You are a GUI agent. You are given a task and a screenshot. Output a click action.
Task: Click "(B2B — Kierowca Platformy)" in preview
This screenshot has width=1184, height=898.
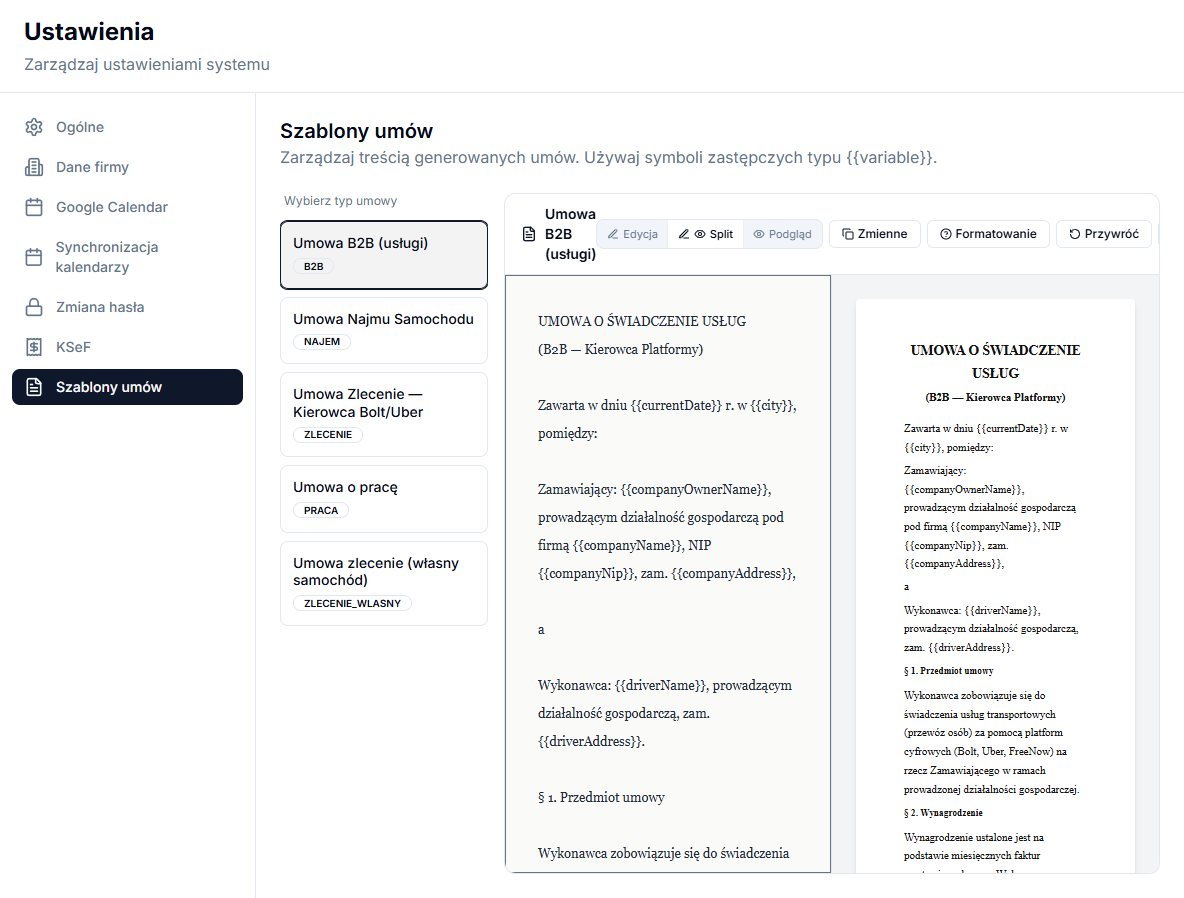pos(995,397)
